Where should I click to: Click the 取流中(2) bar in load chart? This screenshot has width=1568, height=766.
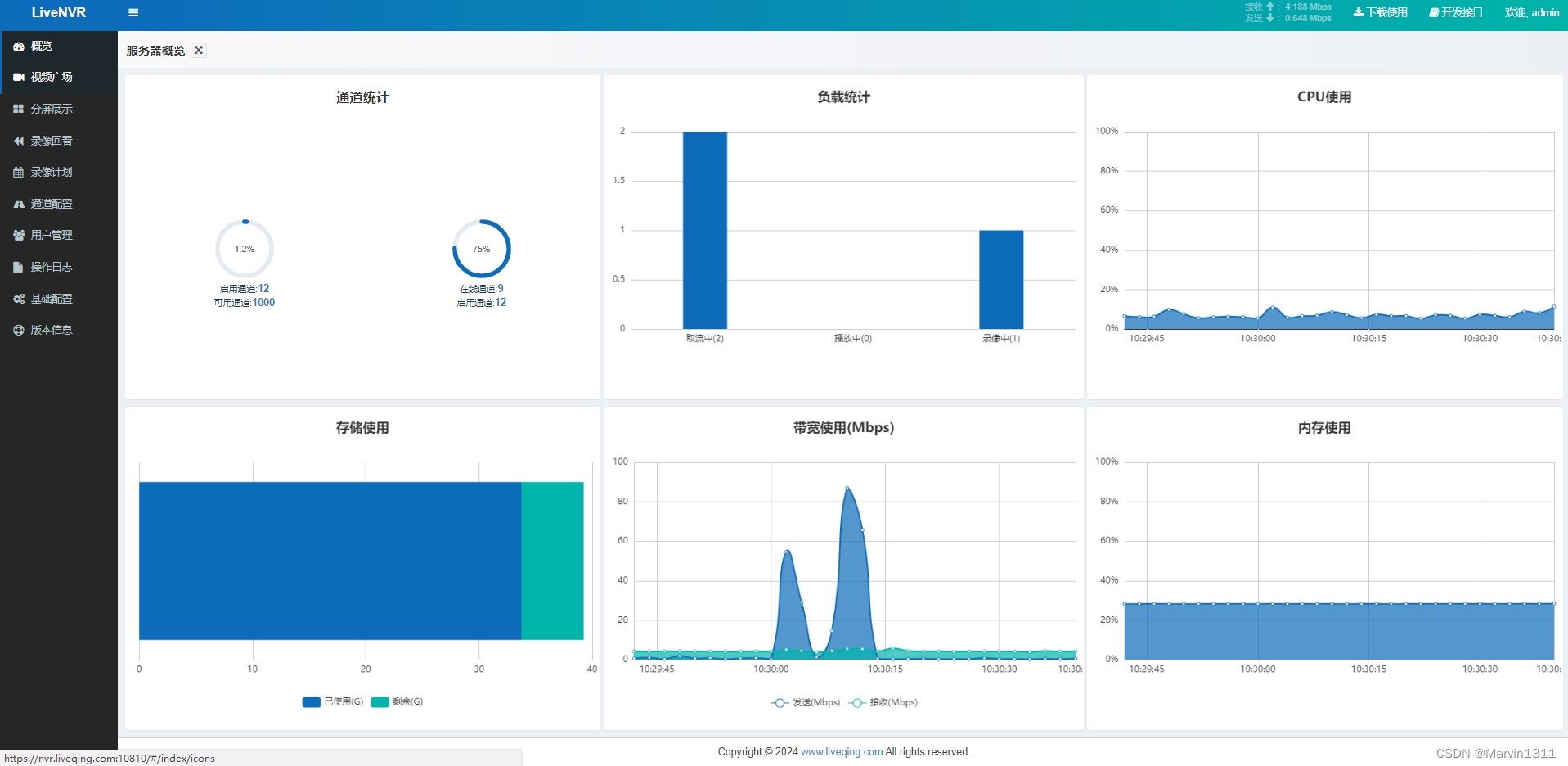pos(705,231)
